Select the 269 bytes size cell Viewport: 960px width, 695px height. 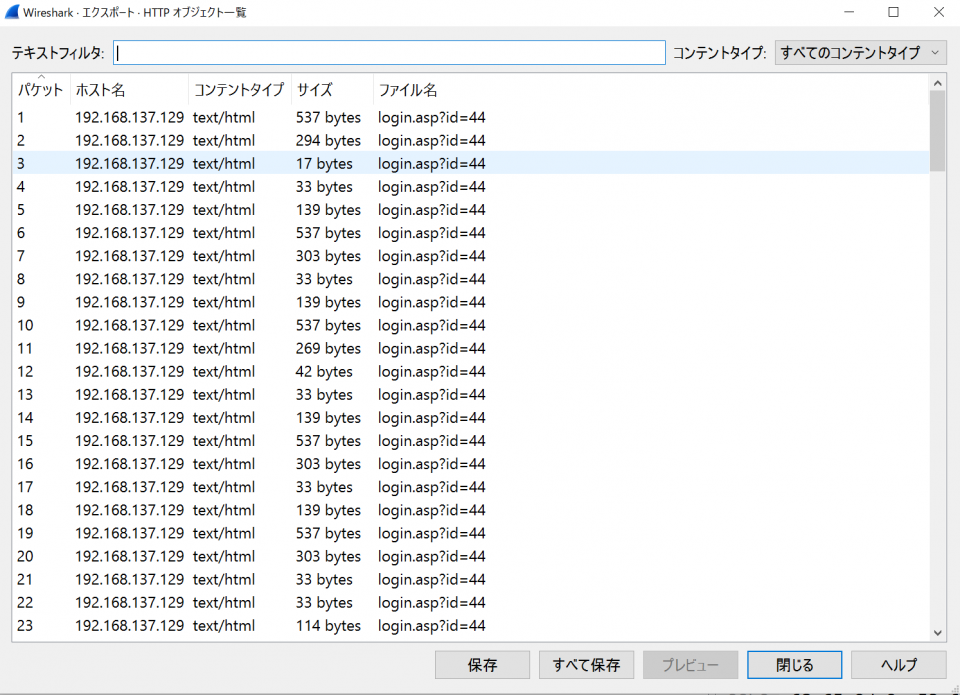tap(328, 348)
